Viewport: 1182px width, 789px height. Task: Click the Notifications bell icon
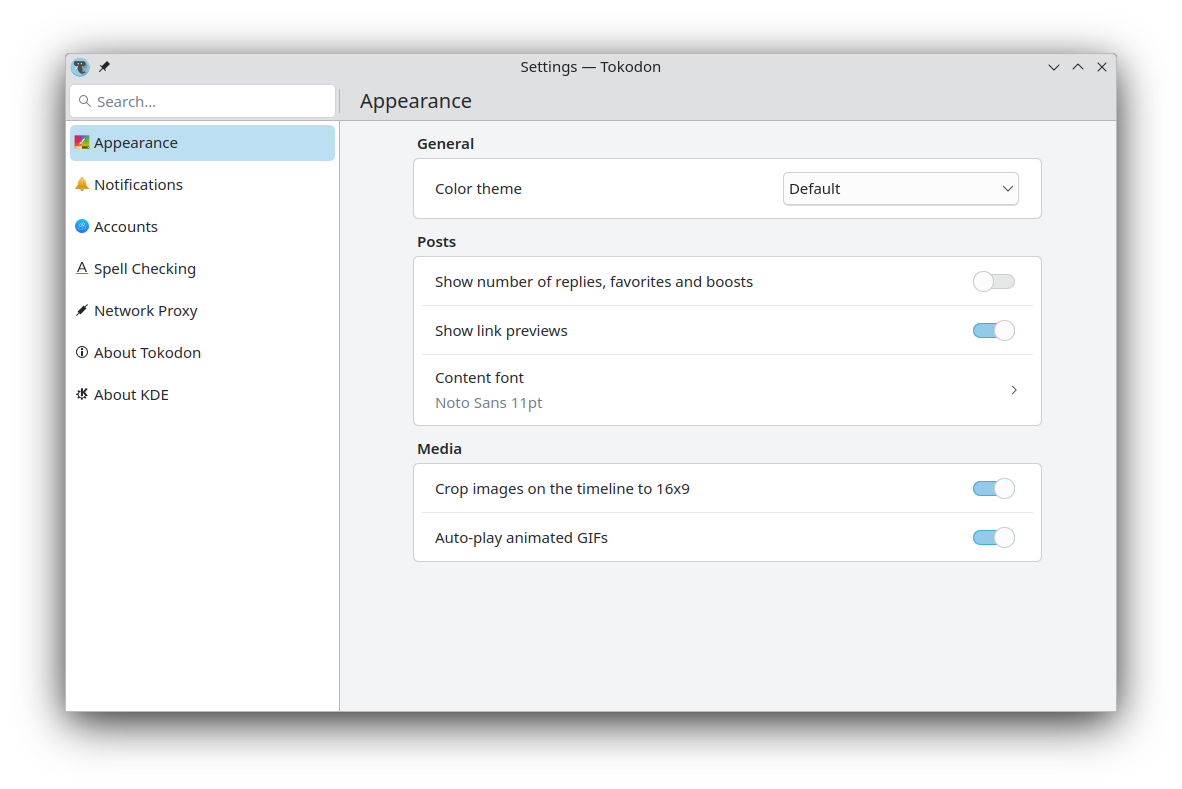[x=82, y=185]
